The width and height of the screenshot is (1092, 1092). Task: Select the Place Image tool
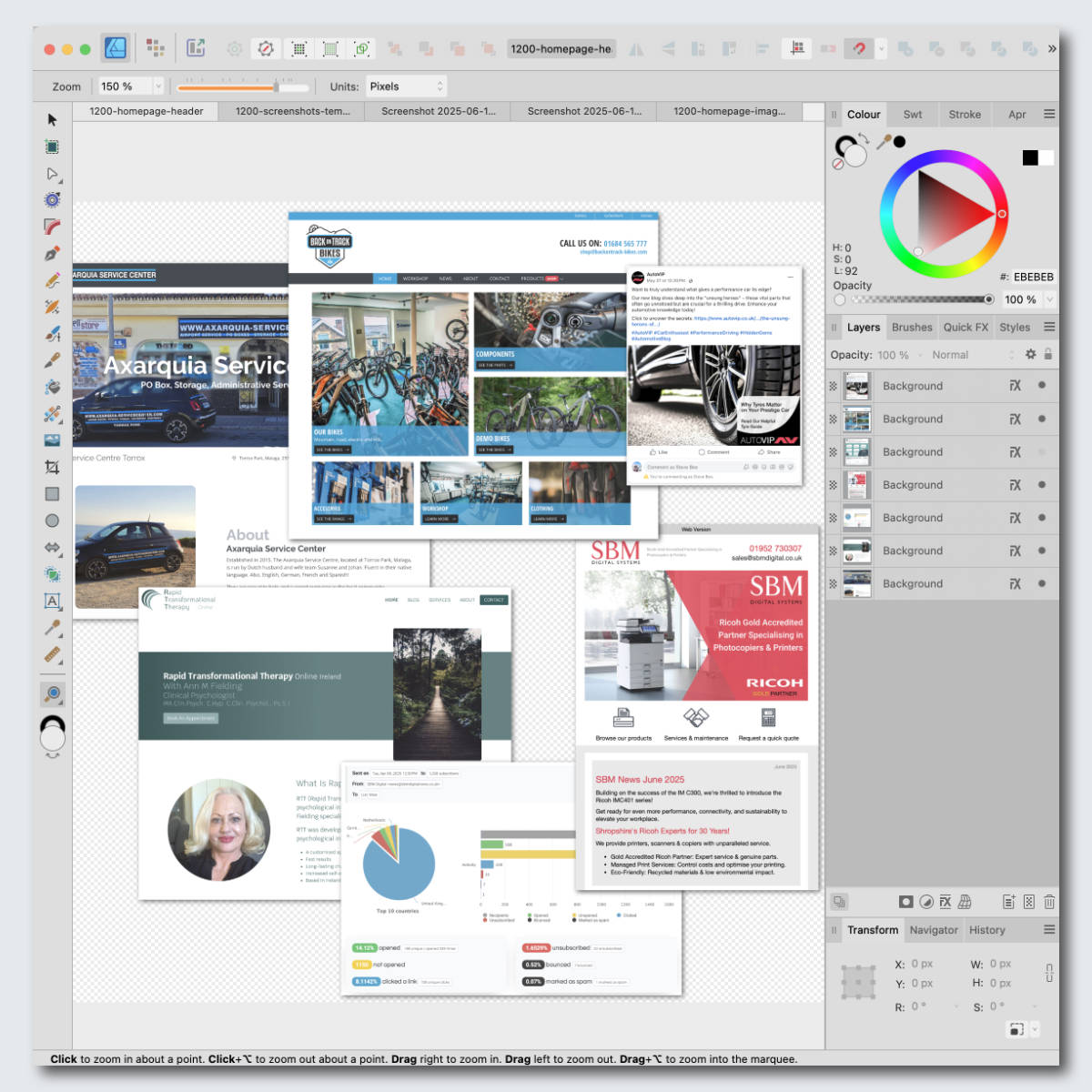[52, 440]
